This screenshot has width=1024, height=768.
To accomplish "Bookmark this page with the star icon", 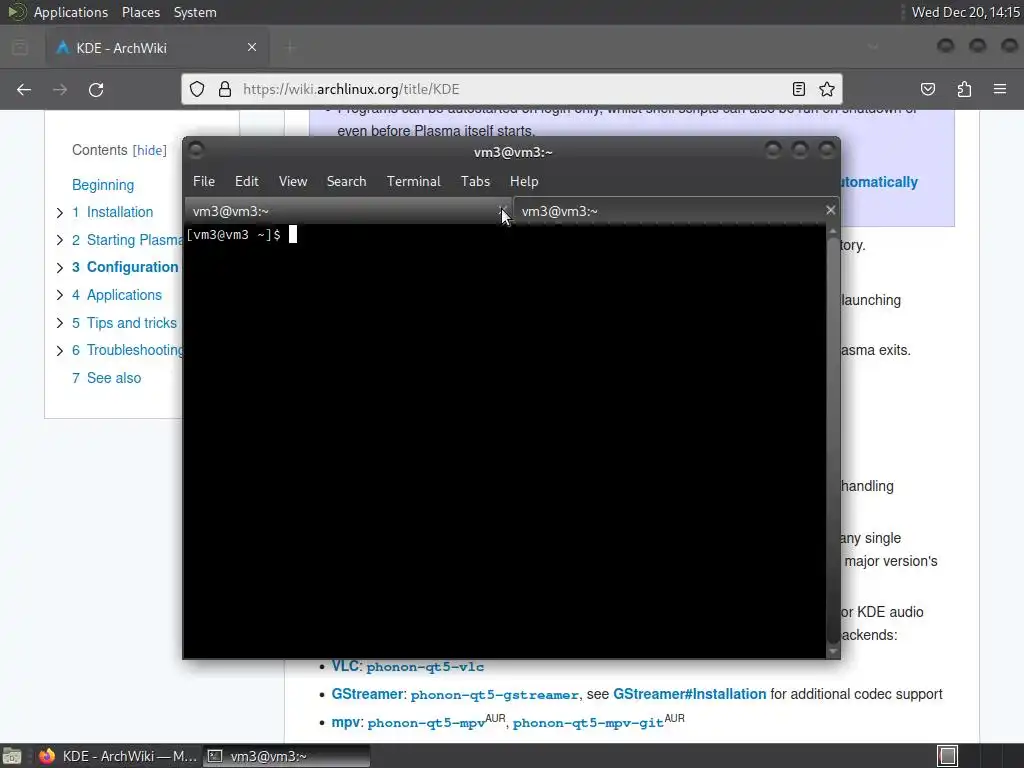I will (x=827, y=89).
